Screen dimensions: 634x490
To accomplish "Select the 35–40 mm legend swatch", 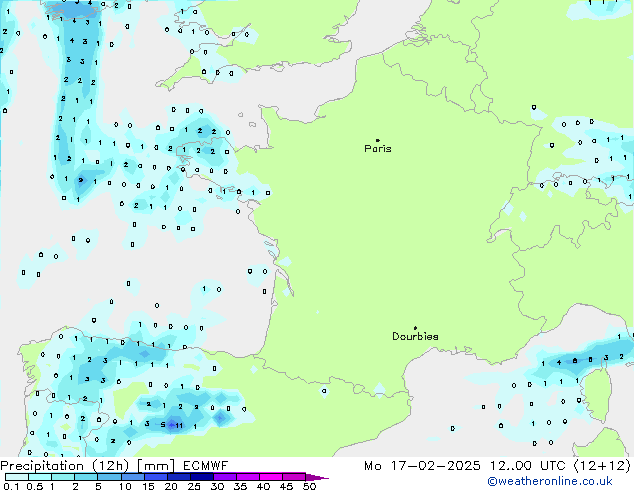I will tap(248, 477).
